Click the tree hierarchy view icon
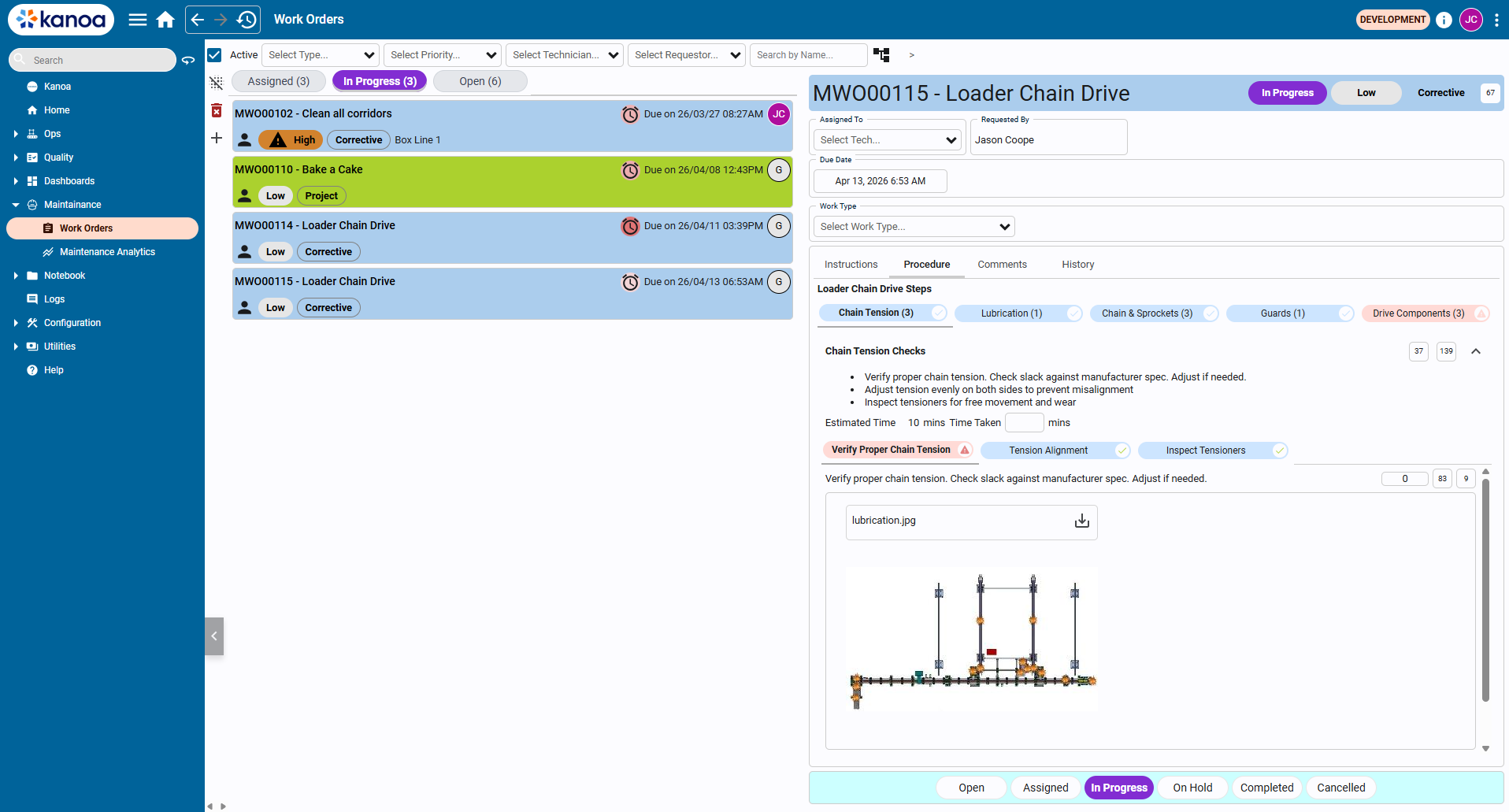This screenshot has width=1509, height=812. (881, 55)
